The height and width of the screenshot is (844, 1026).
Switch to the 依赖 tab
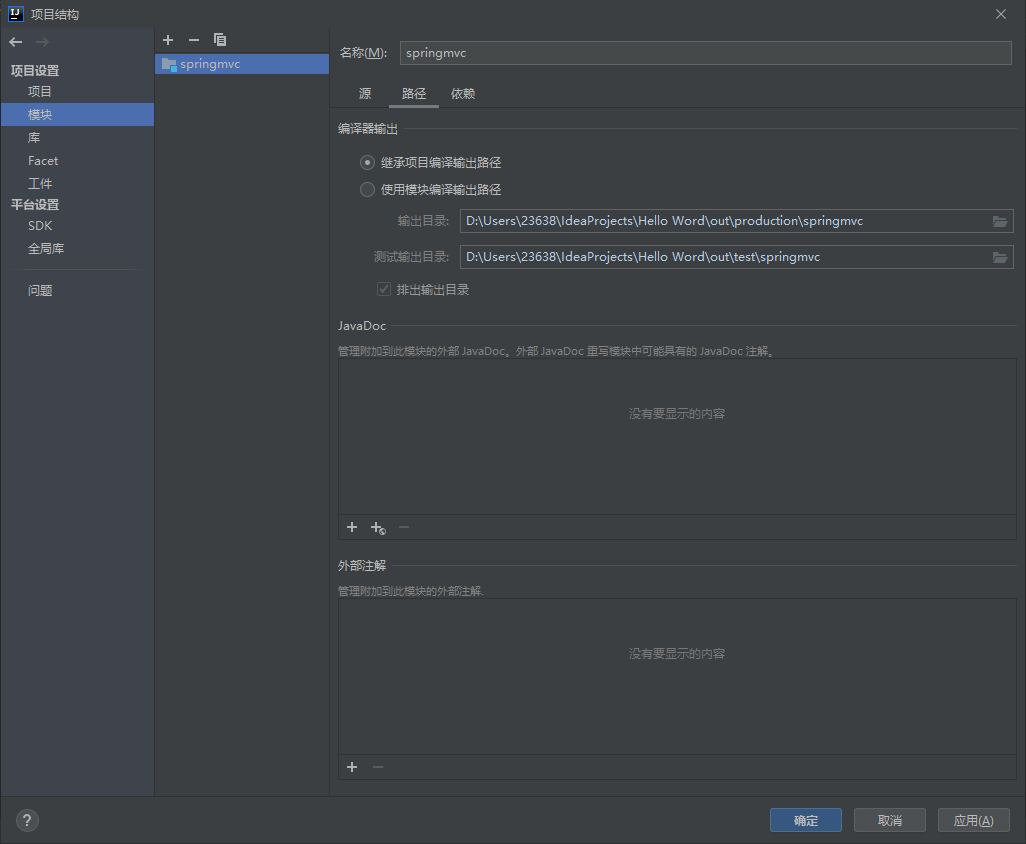tap(463, 94)
